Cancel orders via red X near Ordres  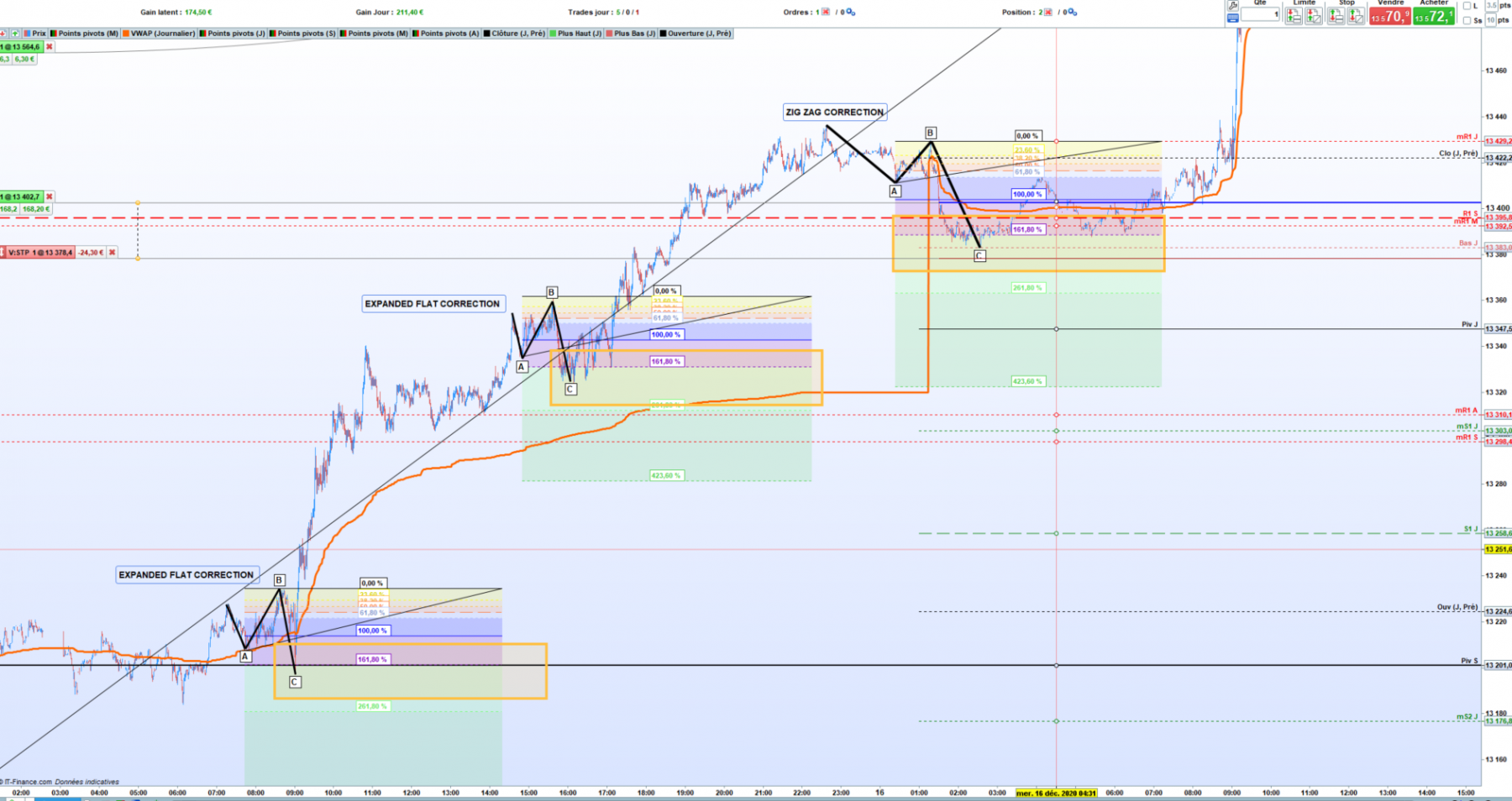(826, 12)
